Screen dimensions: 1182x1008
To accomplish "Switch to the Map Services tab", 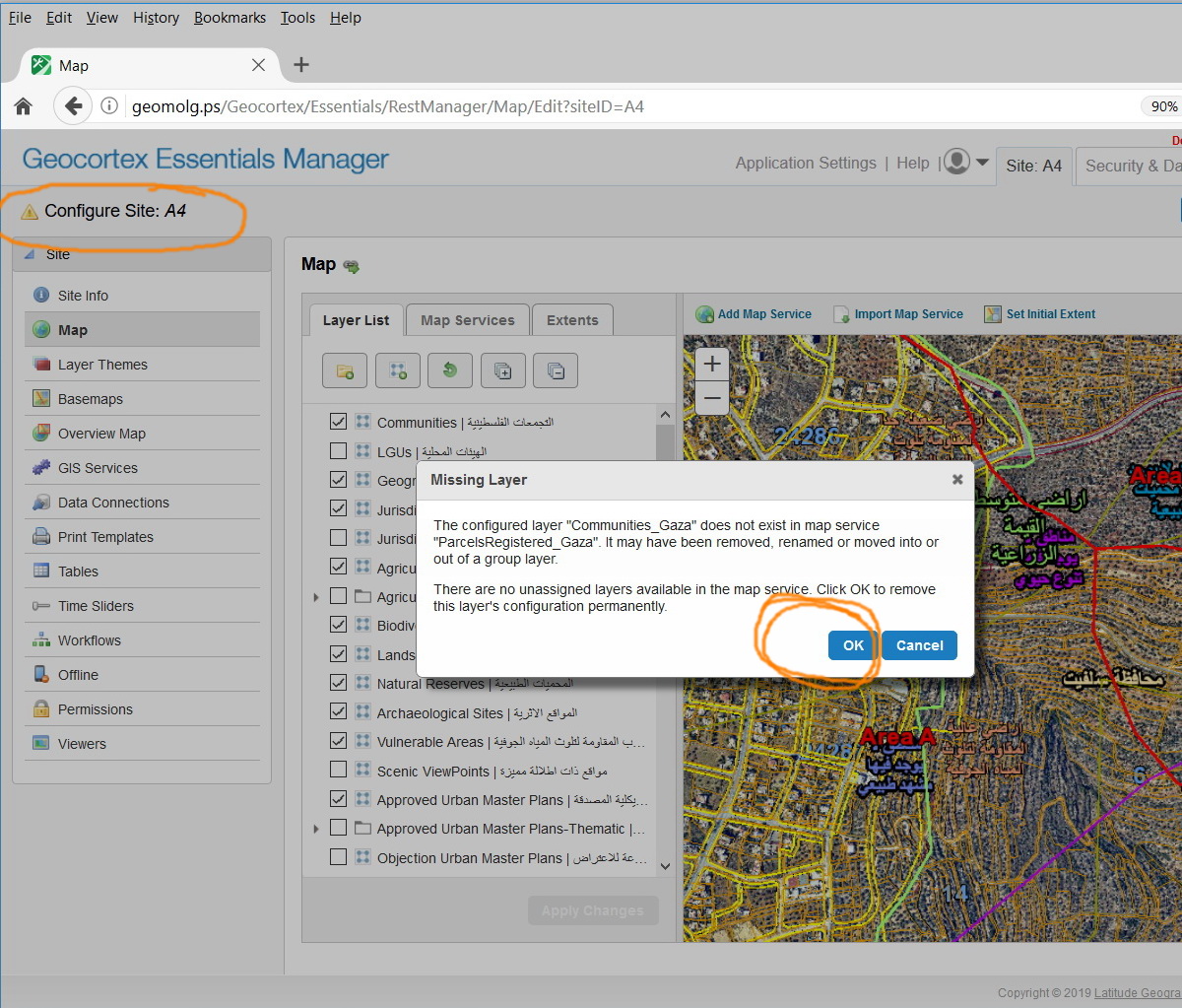I will pos(468,320).
